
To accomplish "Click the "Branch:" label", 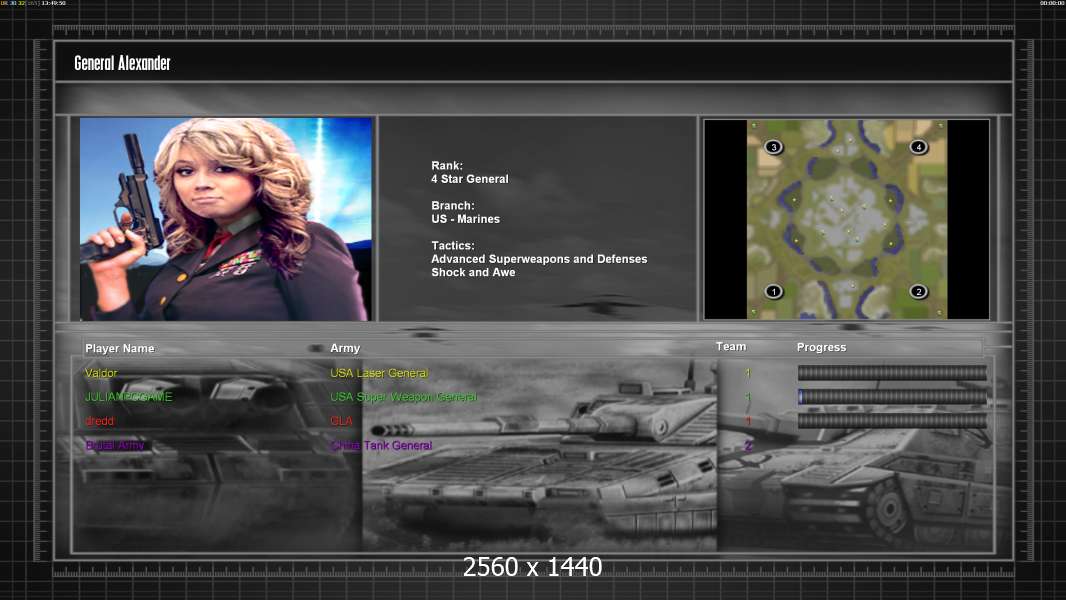I will point(453,205).
